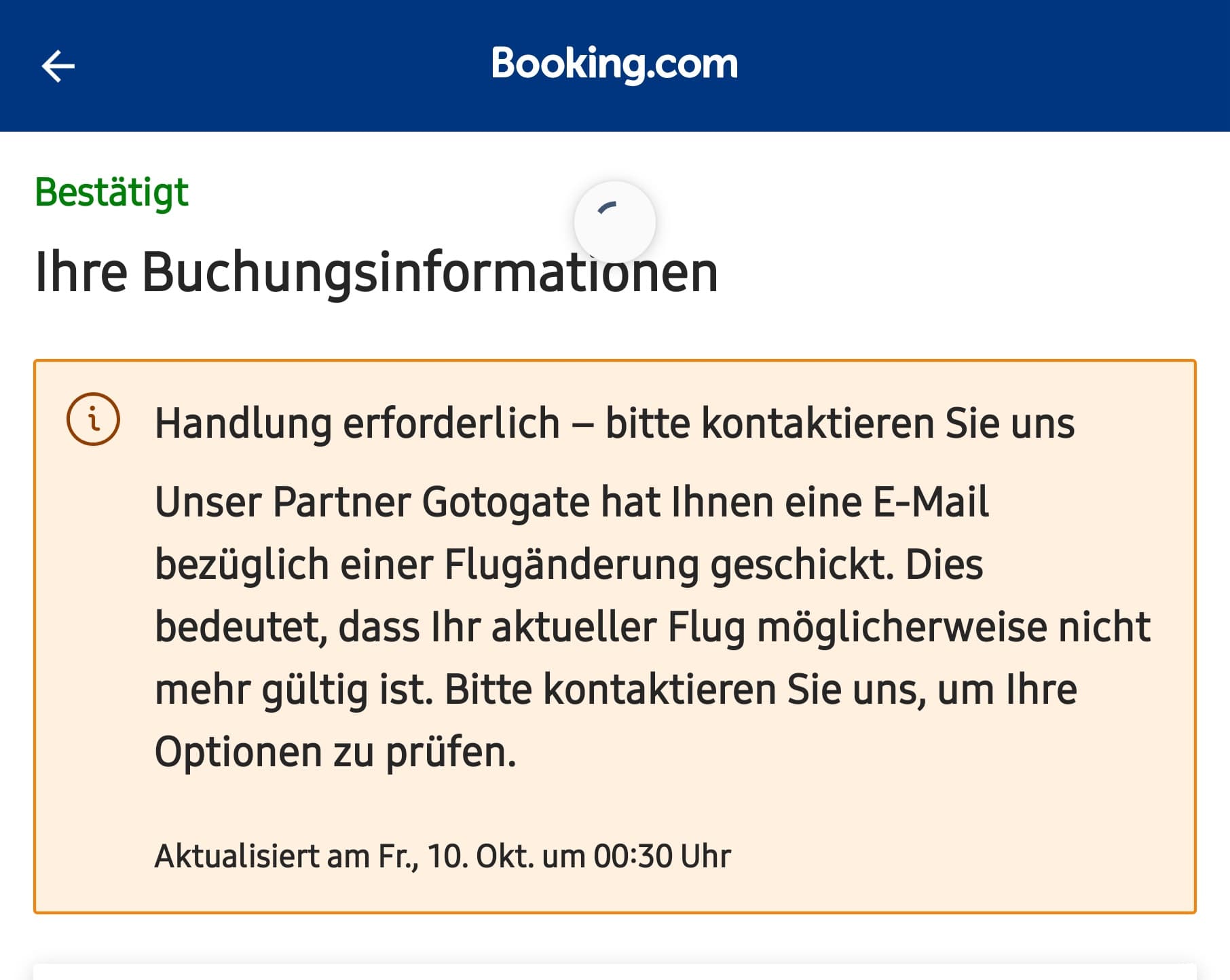Open the "Handlung erforderlich" alert title
The height and width of the screenshot is (980, 1230).
tap(357, 423)
